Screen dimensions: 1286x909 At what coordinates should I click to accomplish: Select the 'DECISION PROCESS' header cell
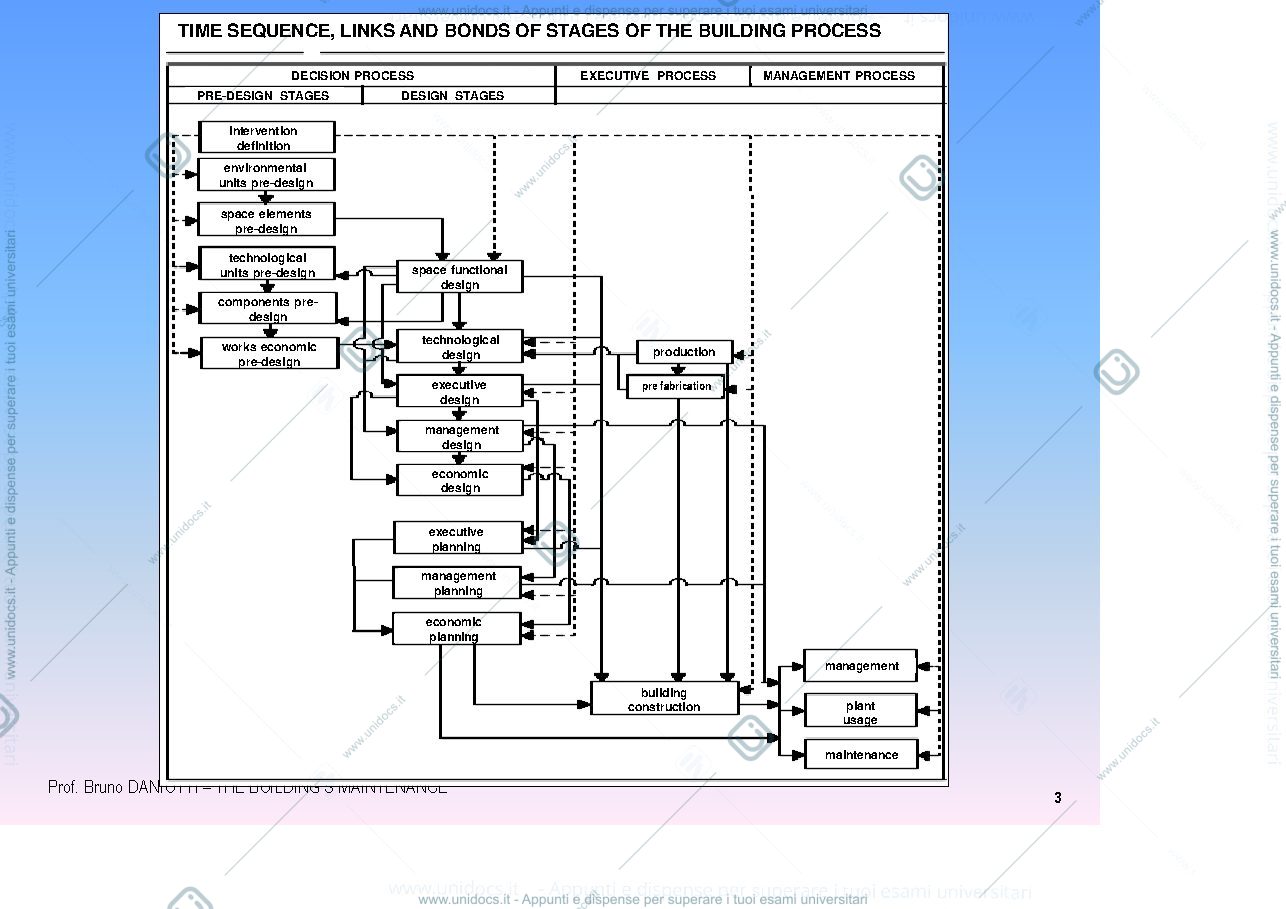point(362,76)
